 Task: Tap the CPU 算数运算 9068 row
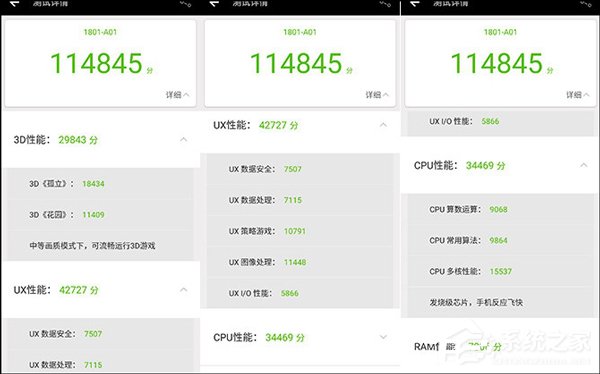tap(501, 209)
